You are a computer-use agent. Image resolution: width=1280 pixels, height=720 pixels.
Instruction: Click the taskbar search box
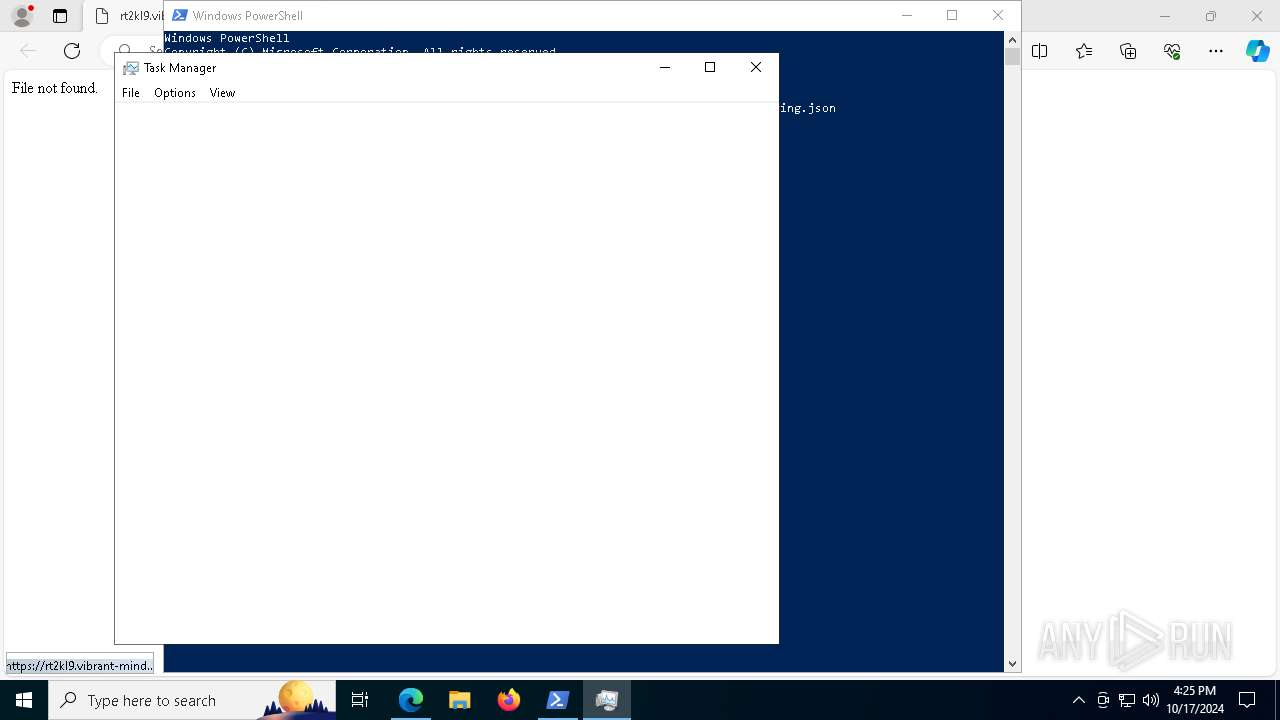click(x=192, y=700)
